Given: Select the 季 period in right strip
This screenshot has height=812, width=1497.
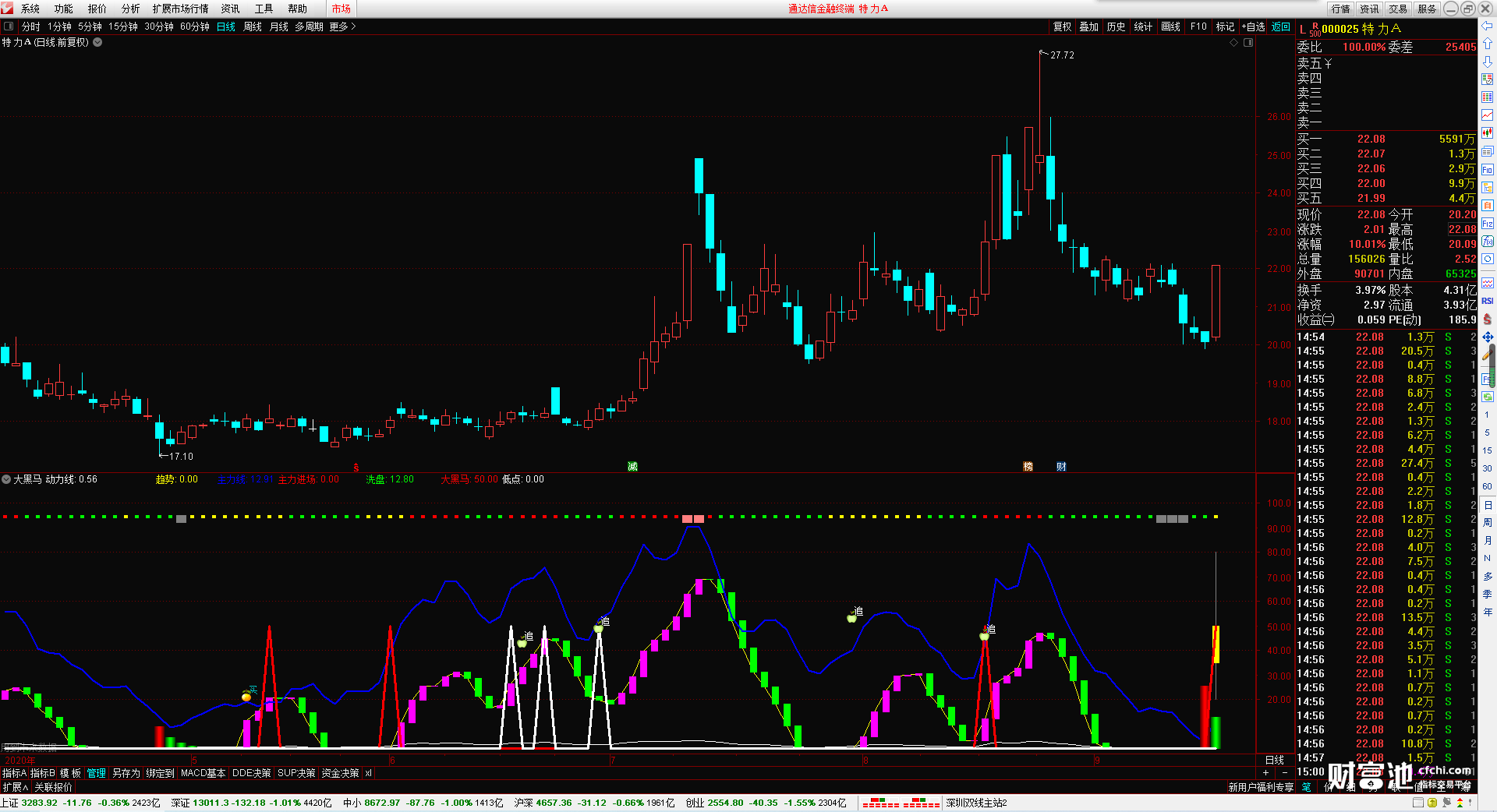Looking at the screenshot, I should 1488,594.
